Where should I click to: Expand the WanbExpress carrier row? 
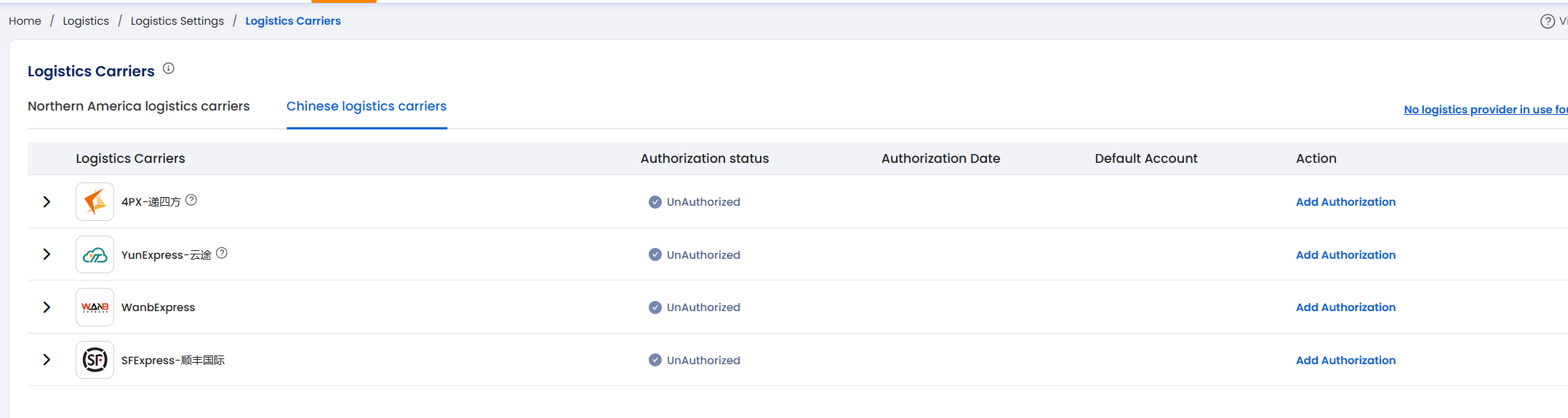click(47, 308)
